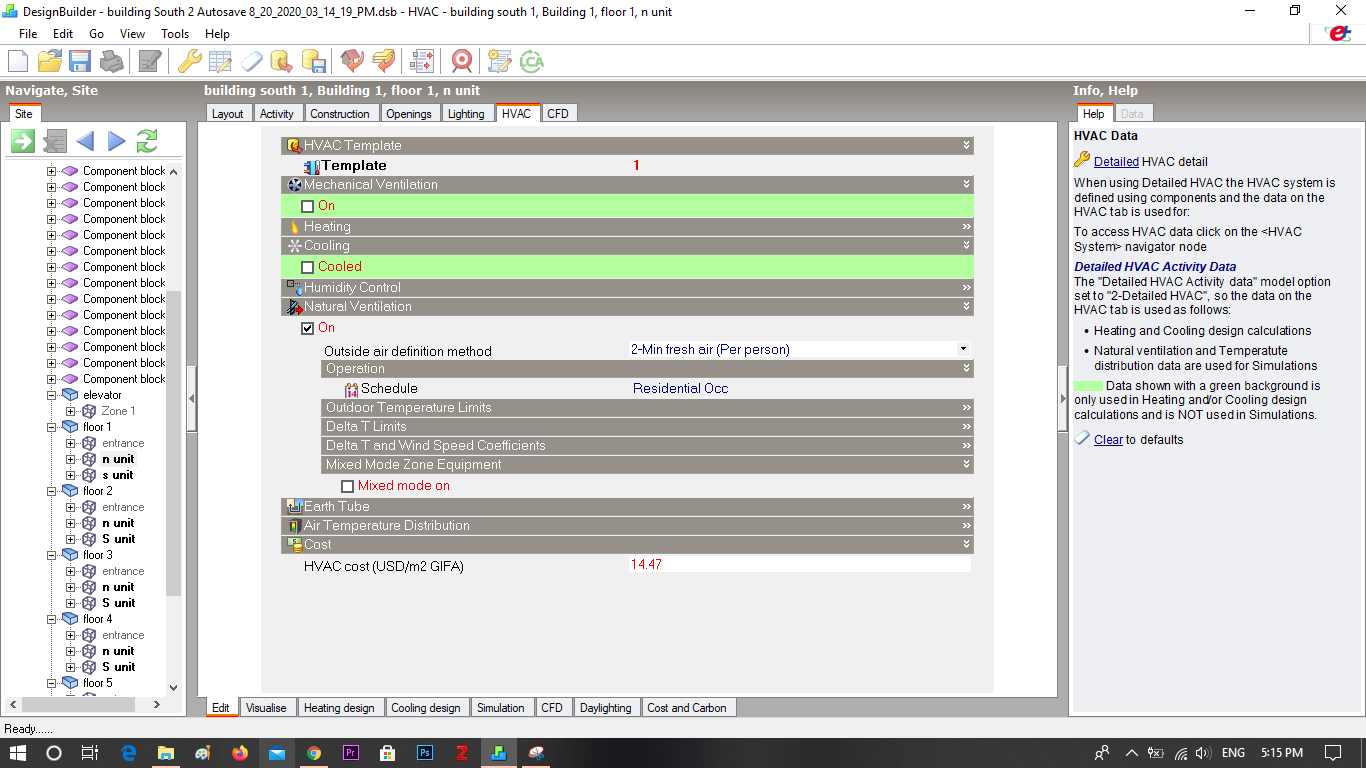Open the Tools menu
The image size is (1366, 768).
[x=175, y=33]
